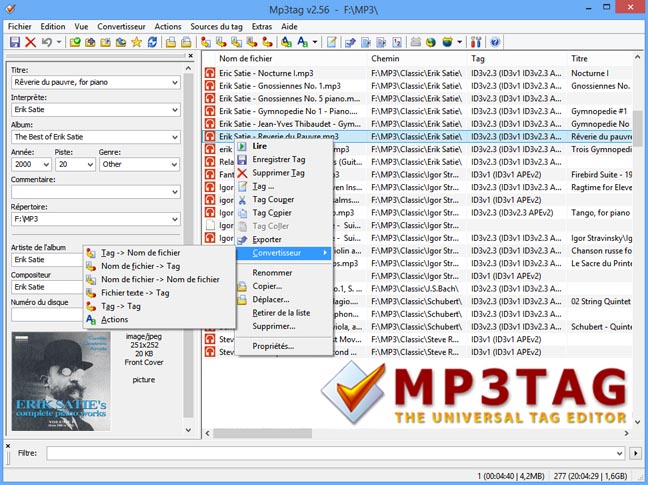The height and width of the screenshot is (485, 648).
Task: Select Actions in the converter submenu
Action: (159, 319)
